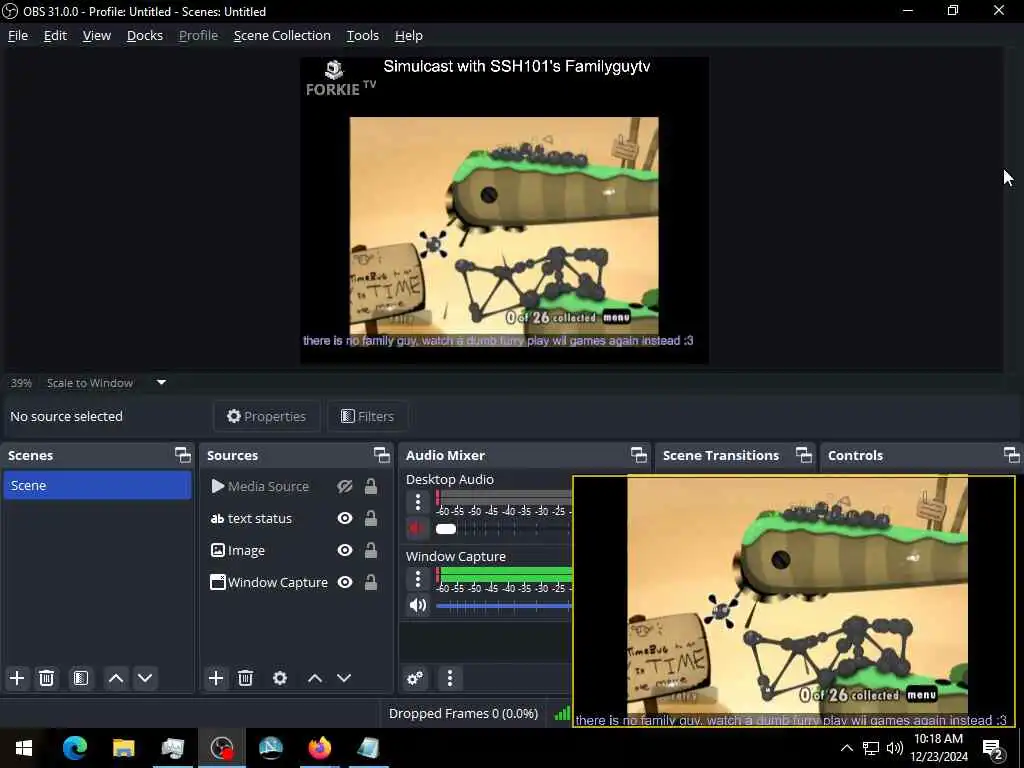Open the Tools menu

click(x=362, y=35)
